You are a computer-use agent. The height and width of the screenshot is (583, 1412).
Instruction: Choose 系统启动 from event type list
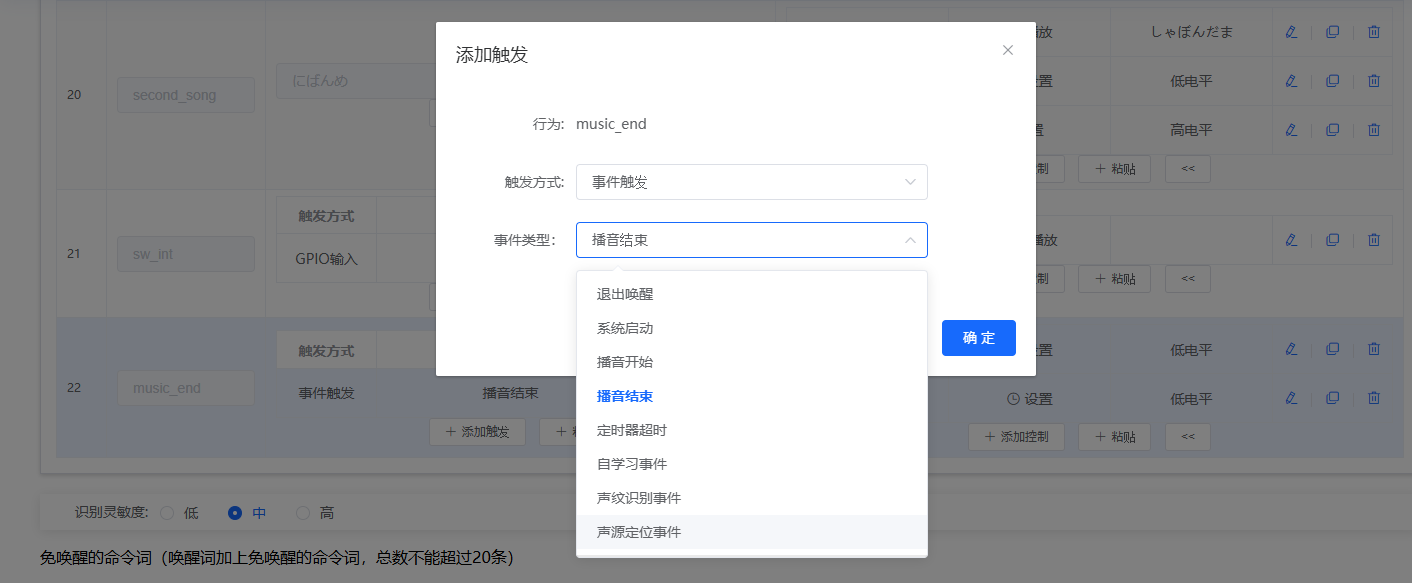pos(752,328)
